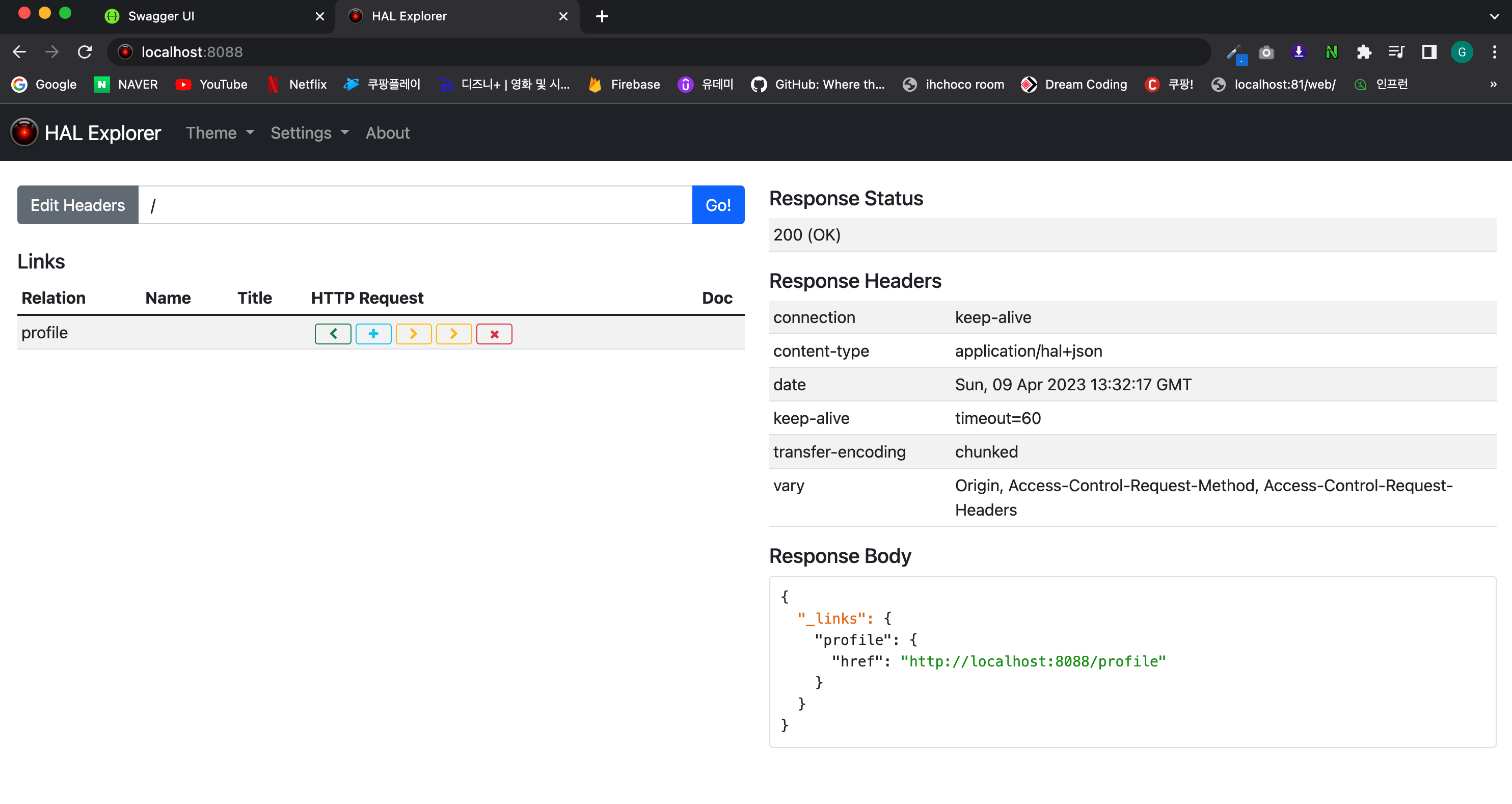The image size is (1512, 804).
Task: Click the second orange arrow request button
Action: [x=454, y=334]
